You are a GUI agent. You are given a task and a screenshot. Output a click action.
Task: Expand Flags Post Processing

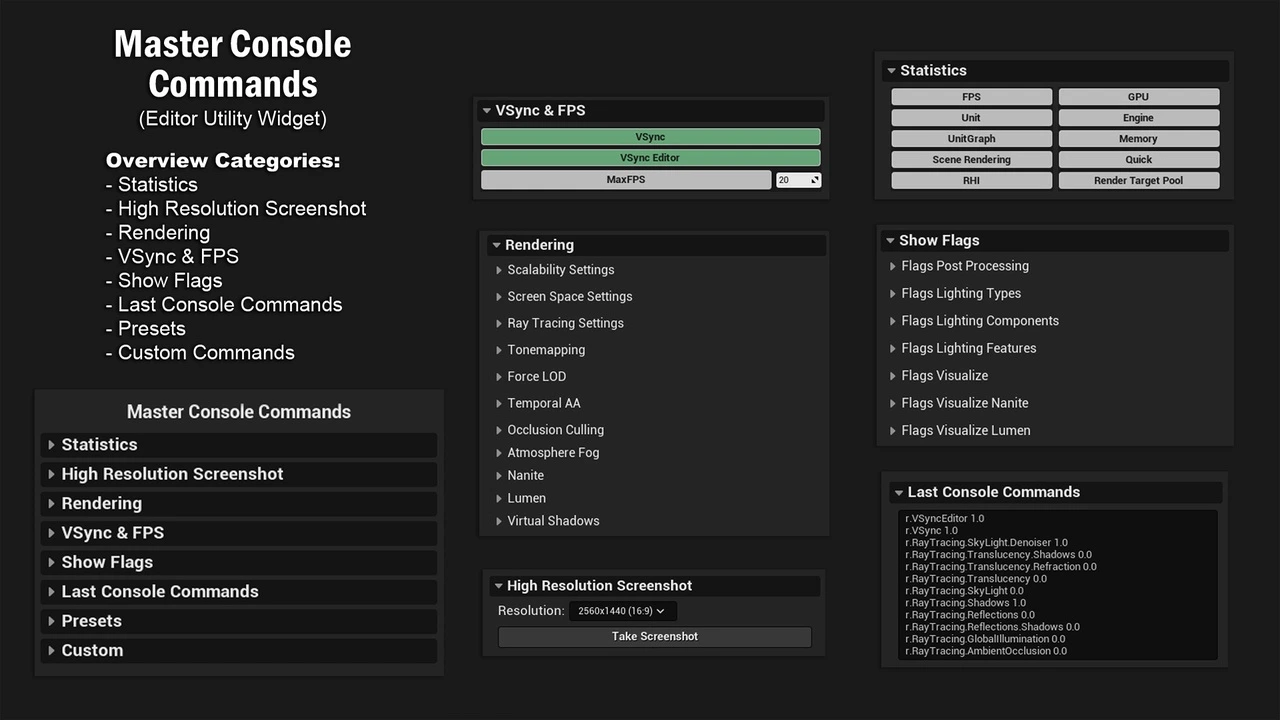964,266
